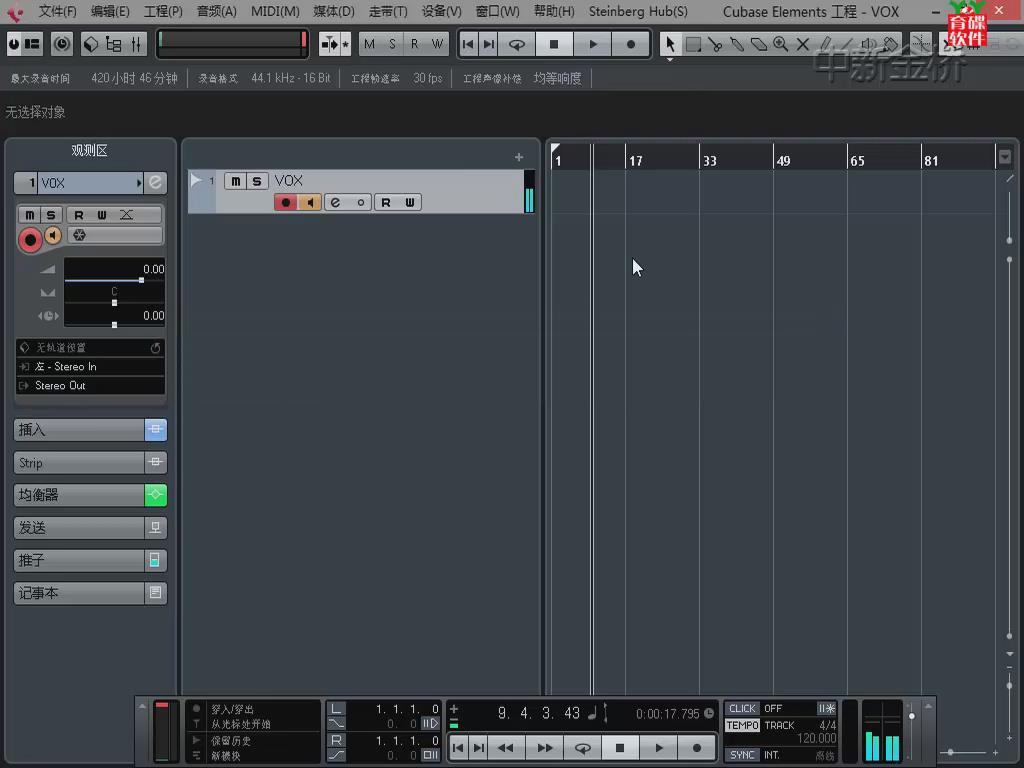Open the 编辑(E) menu
The width and height of the screenshot is (1024, 768).
110,12
